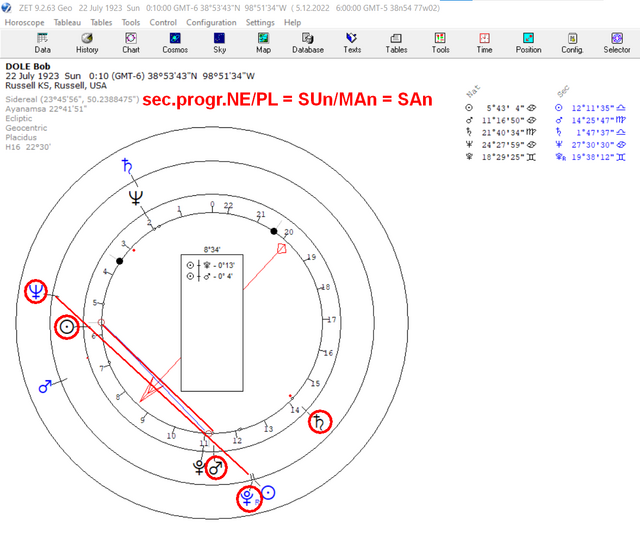Click the blue Saturn glyph at top of chart
Screen dimensions: 640x545
127,165
